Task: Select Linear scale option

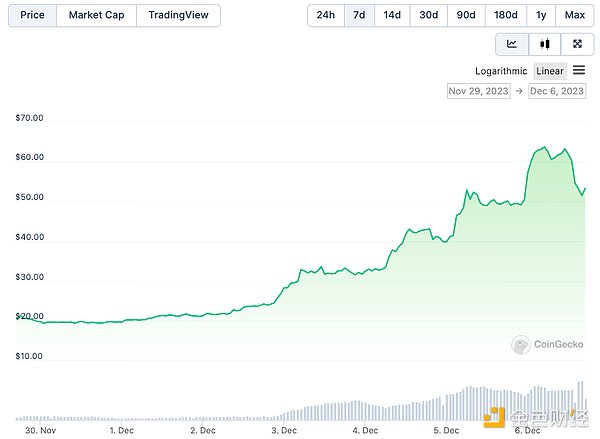Action: (x=550, y=71)
